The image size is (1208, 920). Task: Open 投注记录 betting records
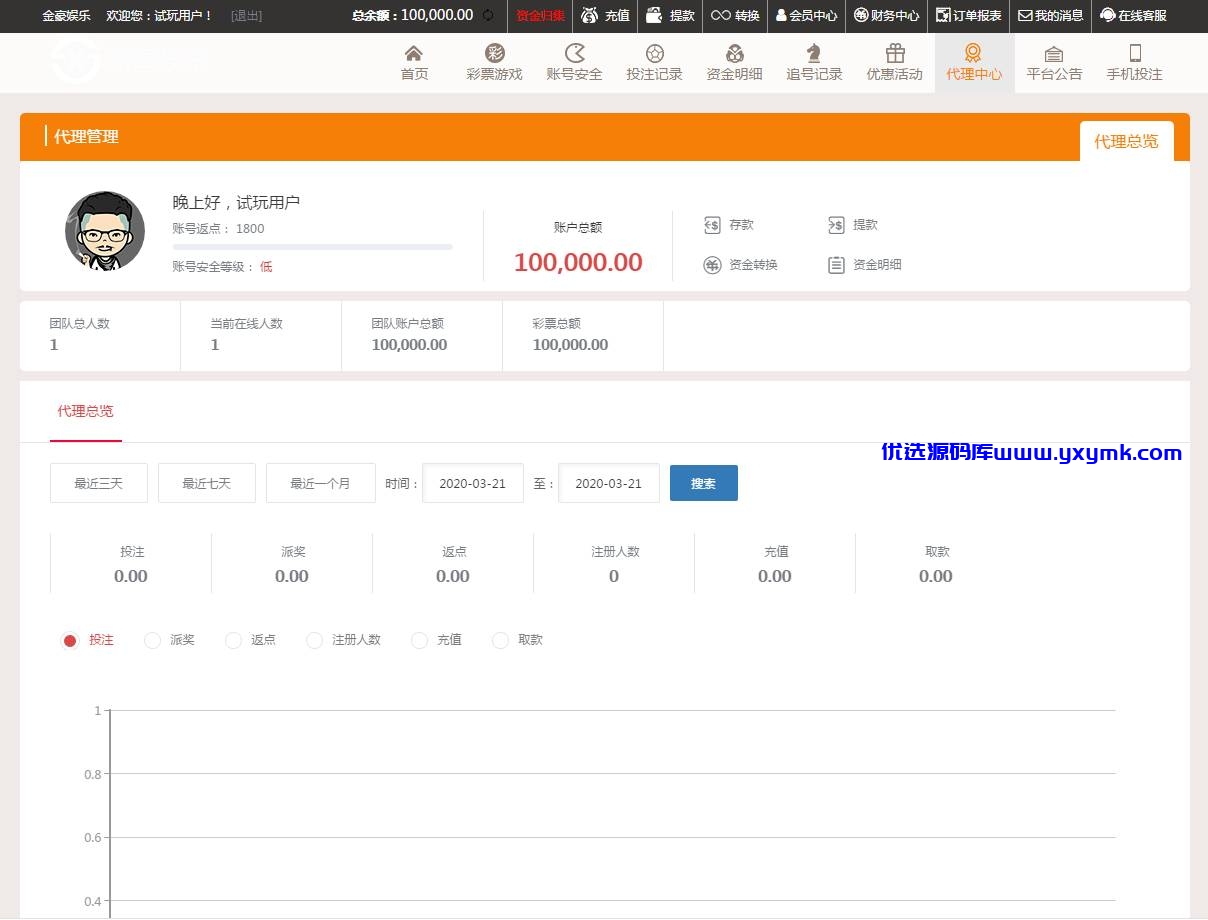point(655,63)
